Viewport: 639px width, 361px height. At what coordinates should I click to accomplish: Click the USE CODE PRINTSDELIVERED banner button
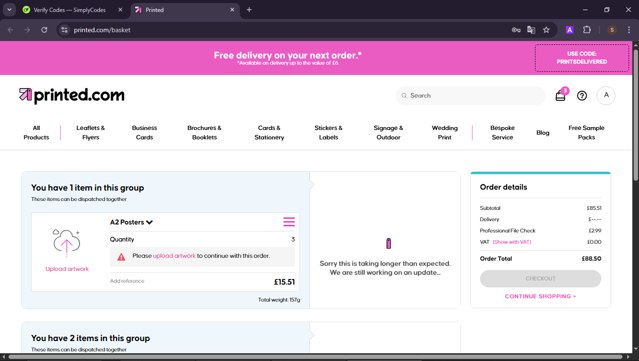pyautogui.click(x=582, y=58)
